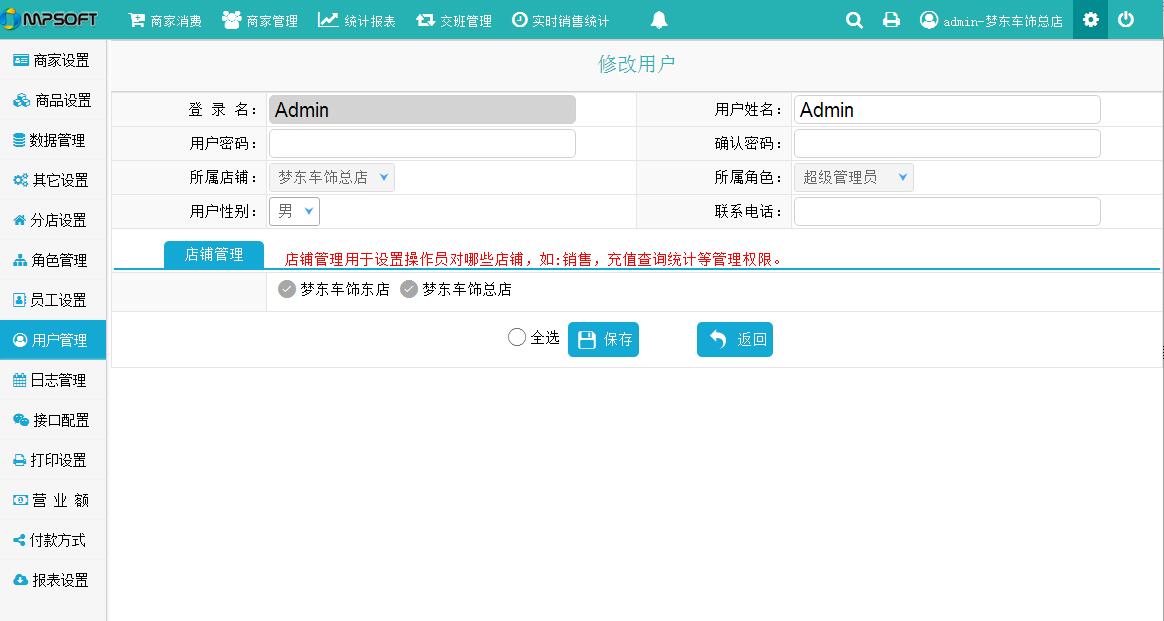Open 统计报表 chart menu
The width and height of the screenshot is (1164, 621).
coord(357,20)
